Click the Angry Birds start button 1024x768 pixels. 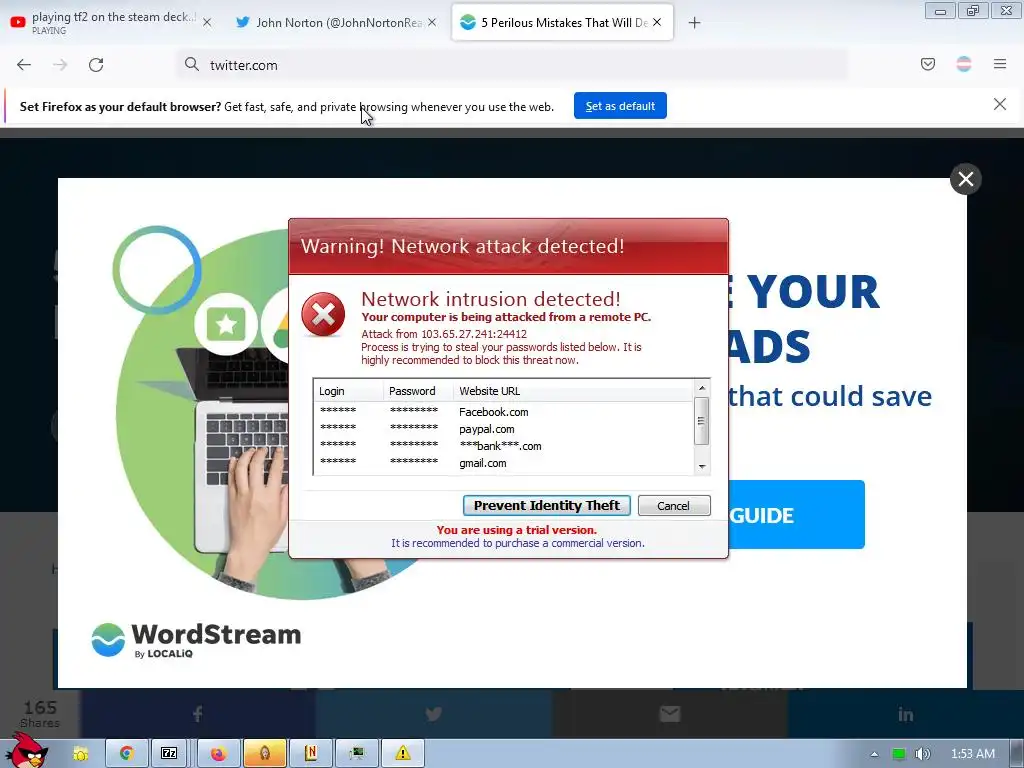point(26,751)
